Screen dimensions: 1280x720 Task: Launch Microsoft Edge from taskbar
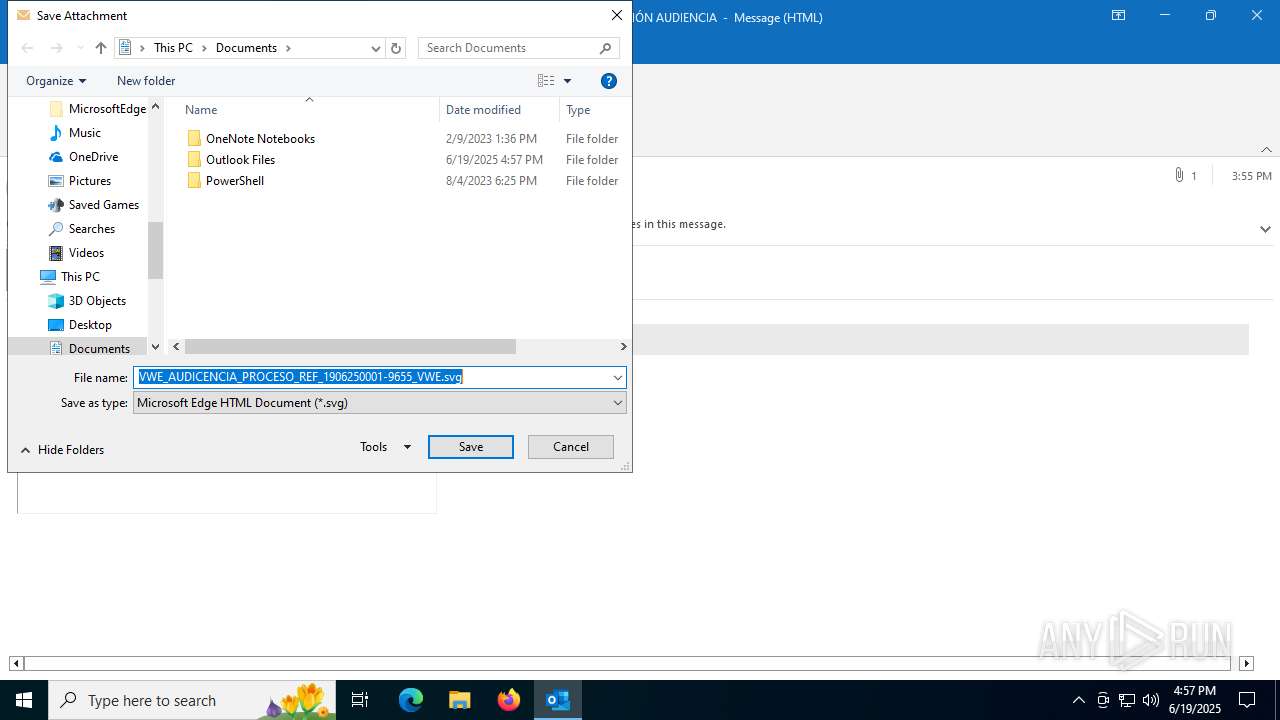coord(411,700)
